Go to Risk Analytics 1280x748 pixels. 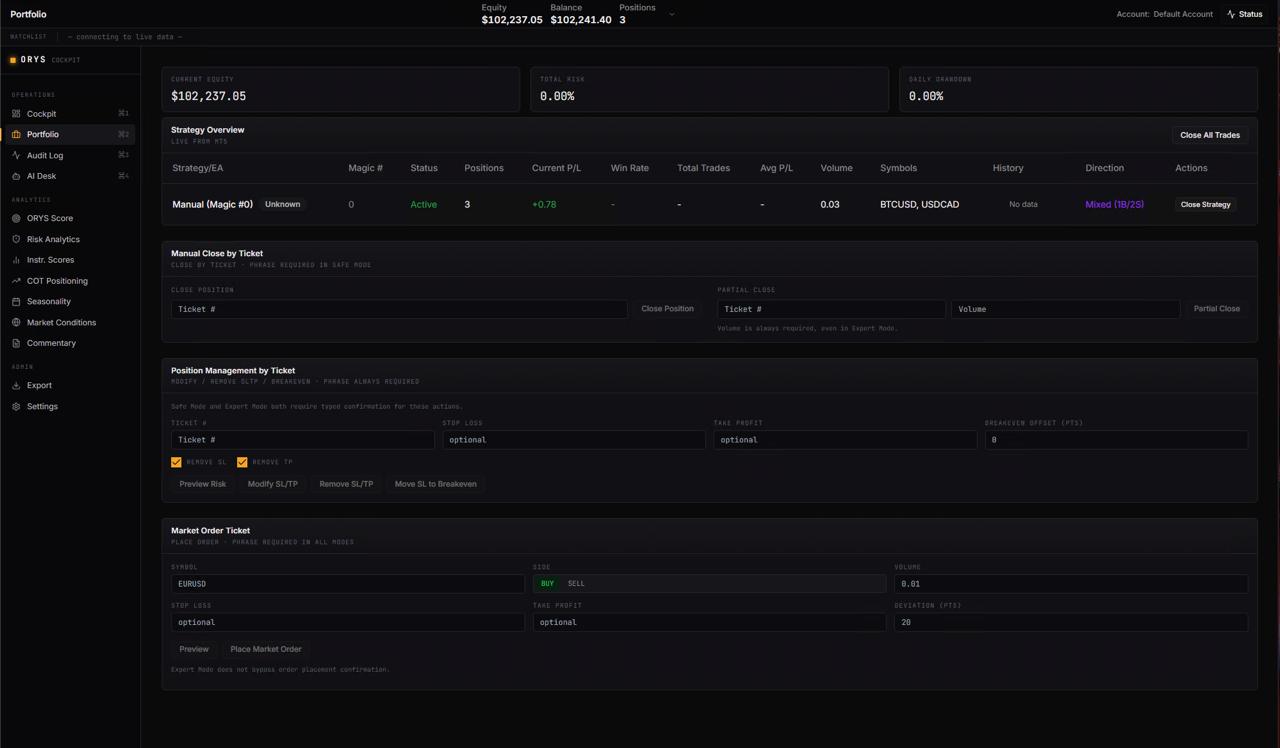pyautogui.click(x=69, y=239)
